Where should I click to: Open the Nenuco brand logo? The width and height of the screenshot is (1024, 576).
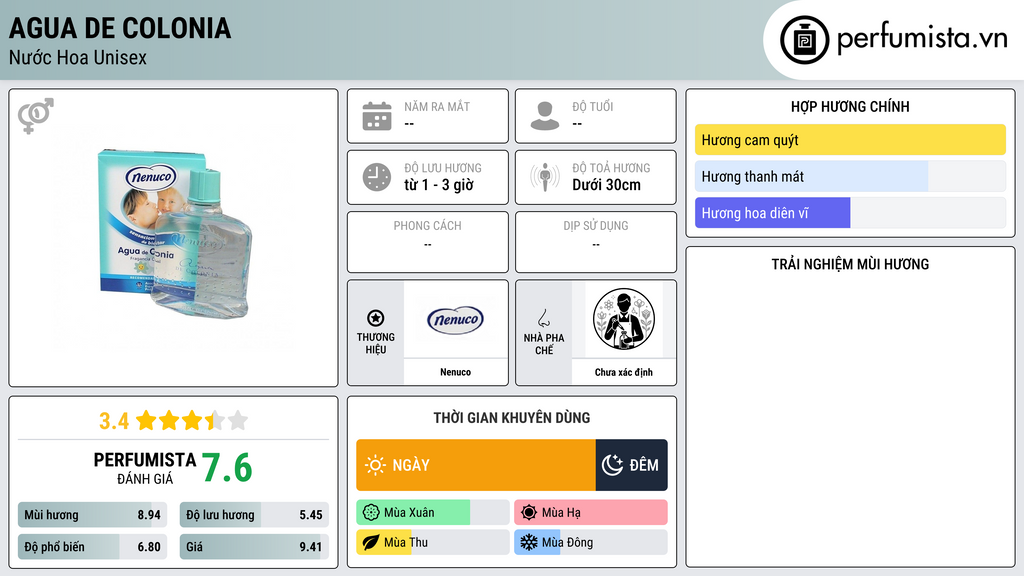pyautogui.click(x=455, y=320)
